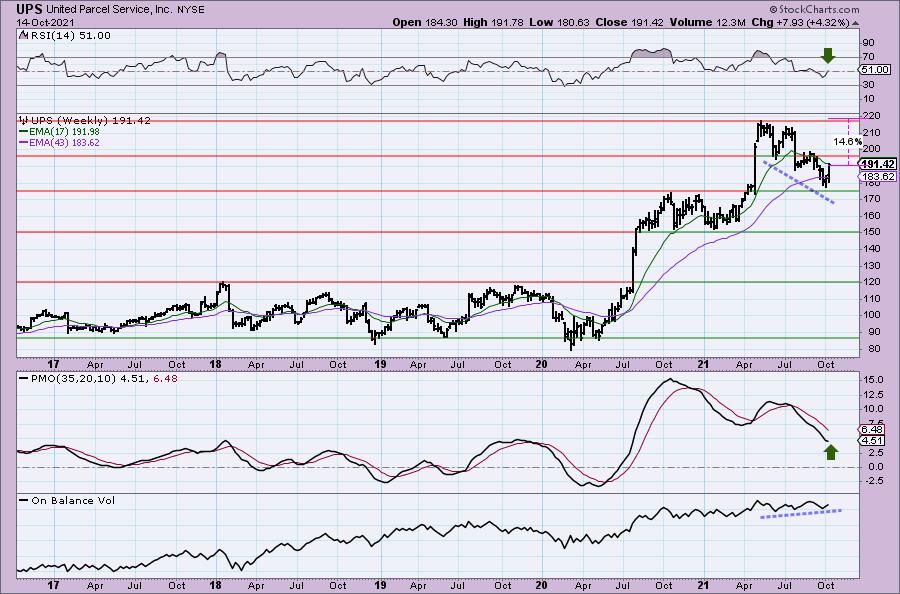This screenshot has height=594, width=900.
Task: Select the UPS (Weekly) 191.42 legend label
Action: coord(90,120)
